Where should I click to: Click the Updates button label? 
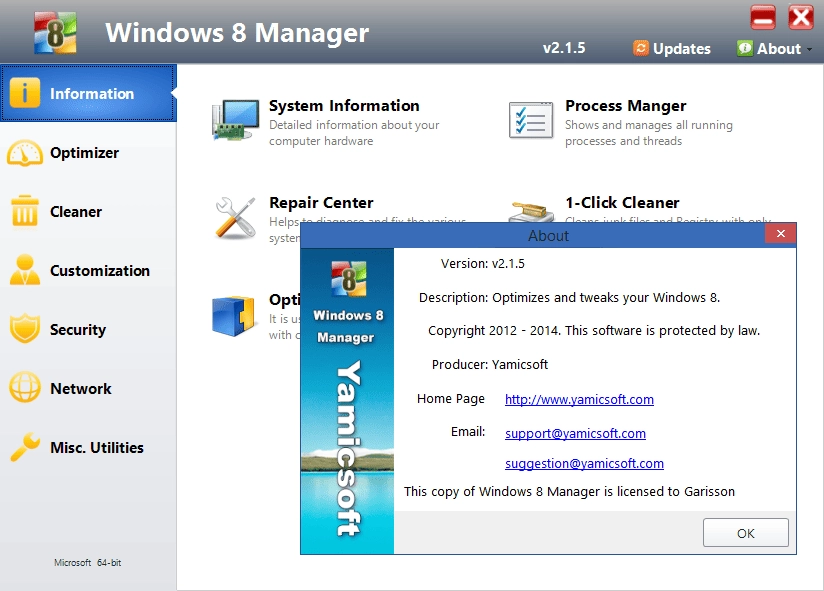682,49
